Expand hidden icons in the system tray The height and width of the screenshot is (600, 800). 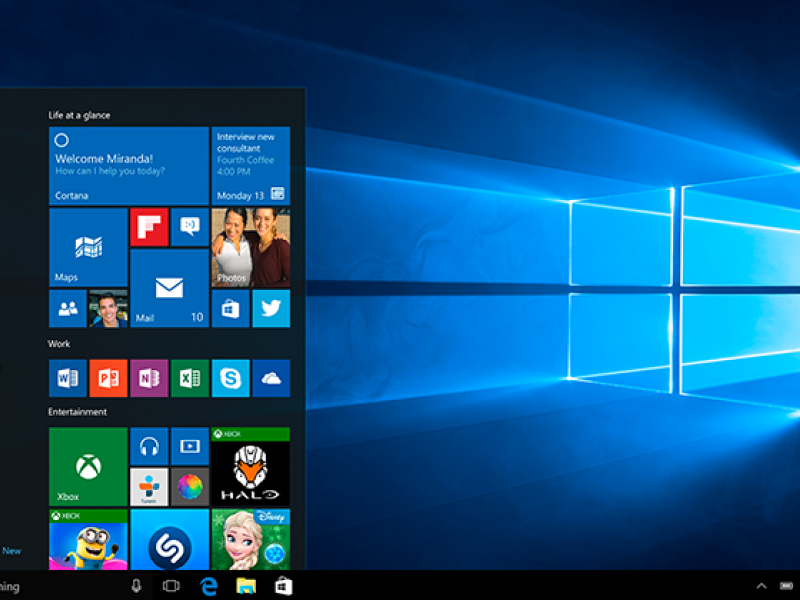click(762, 586)
